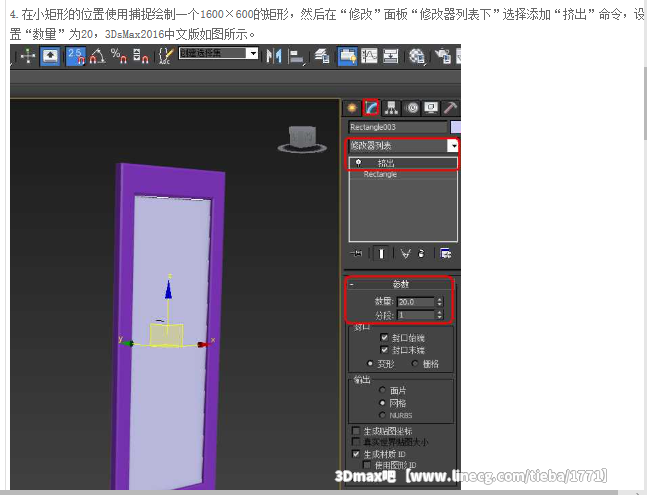
Task: Click Make Unique icon
Action: point(406,253)
